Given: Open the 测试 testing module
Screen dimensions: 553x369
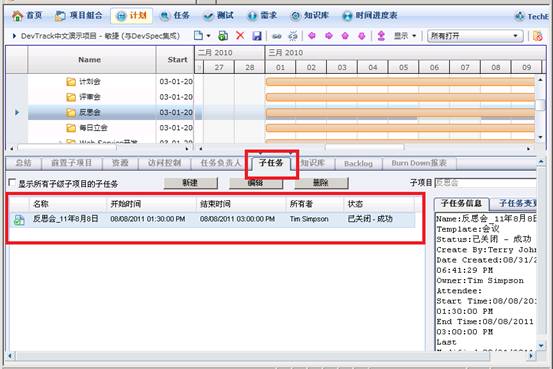Looking at the screenshot, I should 219,16.
